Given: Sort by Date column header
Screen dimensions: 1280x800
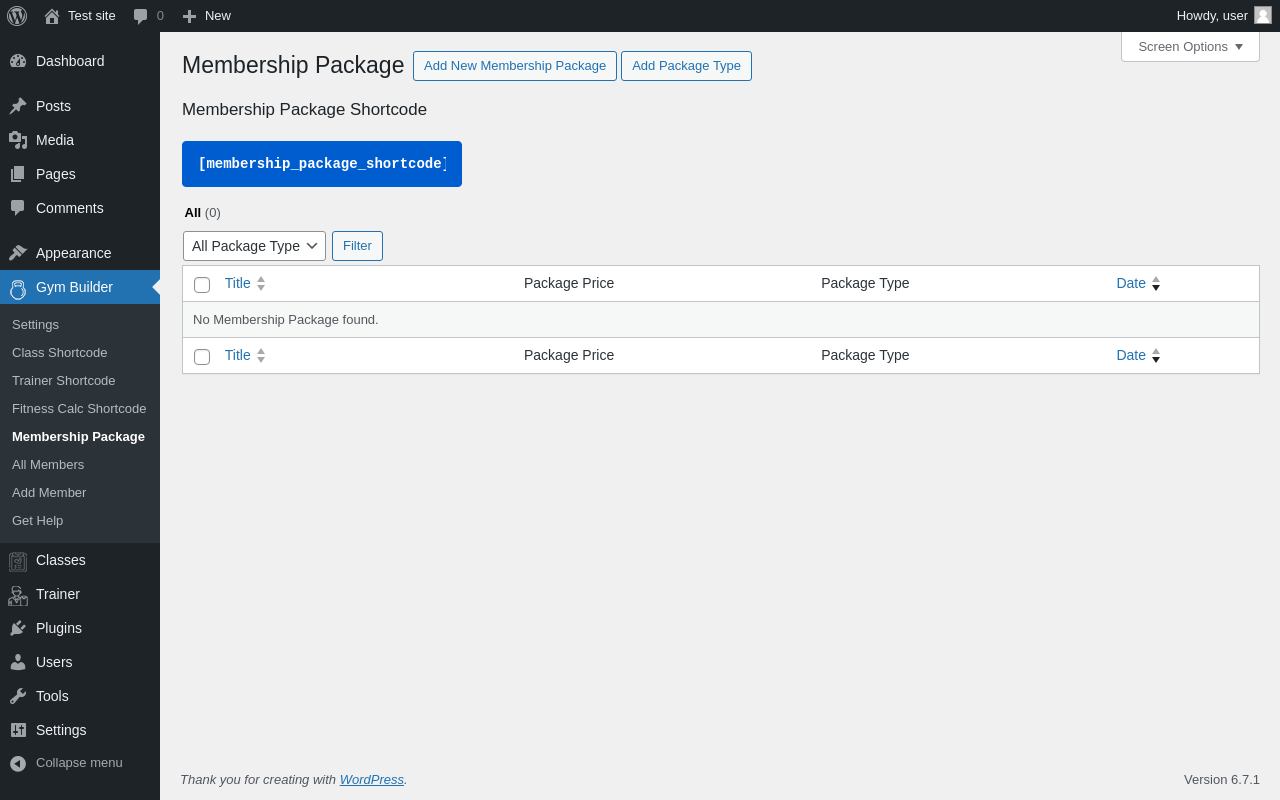Looking at the screenshot, I should point(1131,284).
